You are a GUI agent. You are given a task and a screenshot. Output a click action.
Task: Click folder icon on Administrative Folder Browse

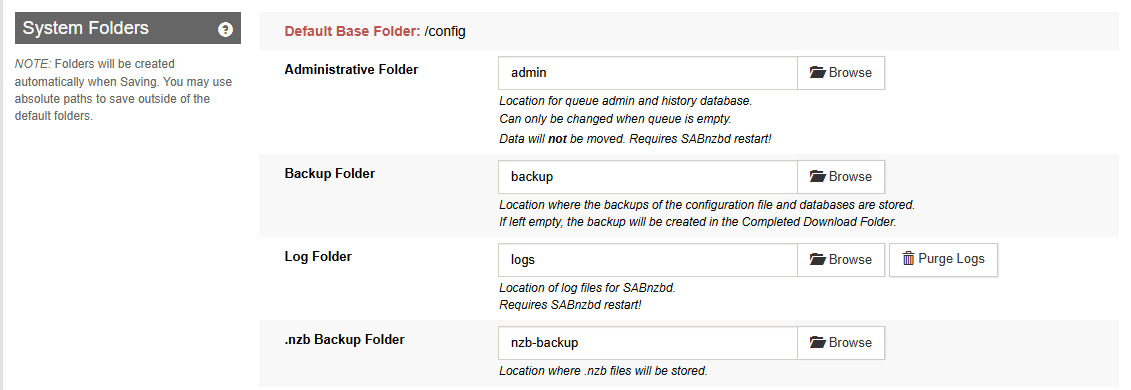(x=817, y=73)
